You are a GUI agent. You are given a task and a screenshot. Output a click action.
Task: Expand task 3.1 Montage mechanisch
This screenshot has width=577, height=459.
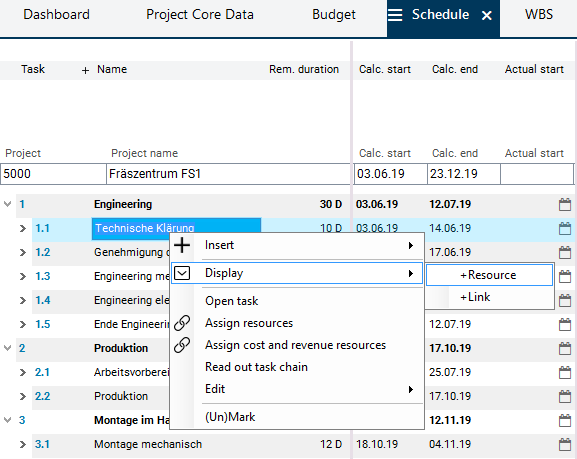[23, 444]
